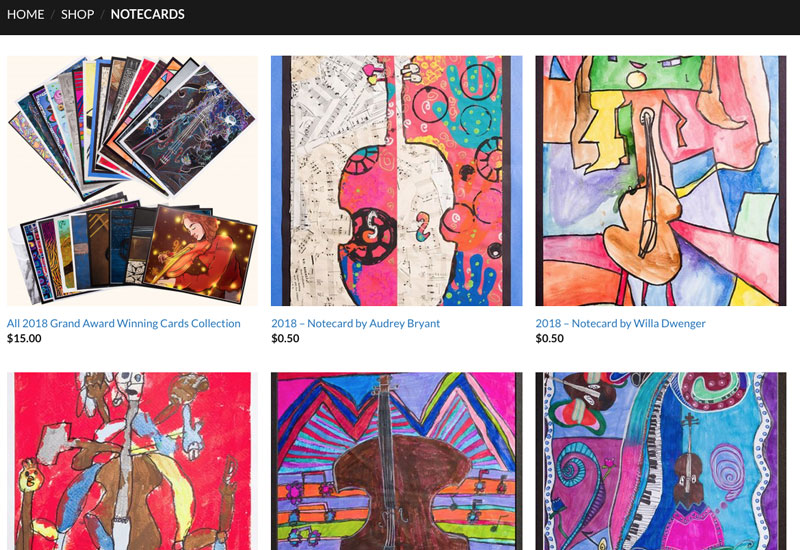
Task: Click the $0.50 price under Willa Dwenger
Action: (549, 338)
